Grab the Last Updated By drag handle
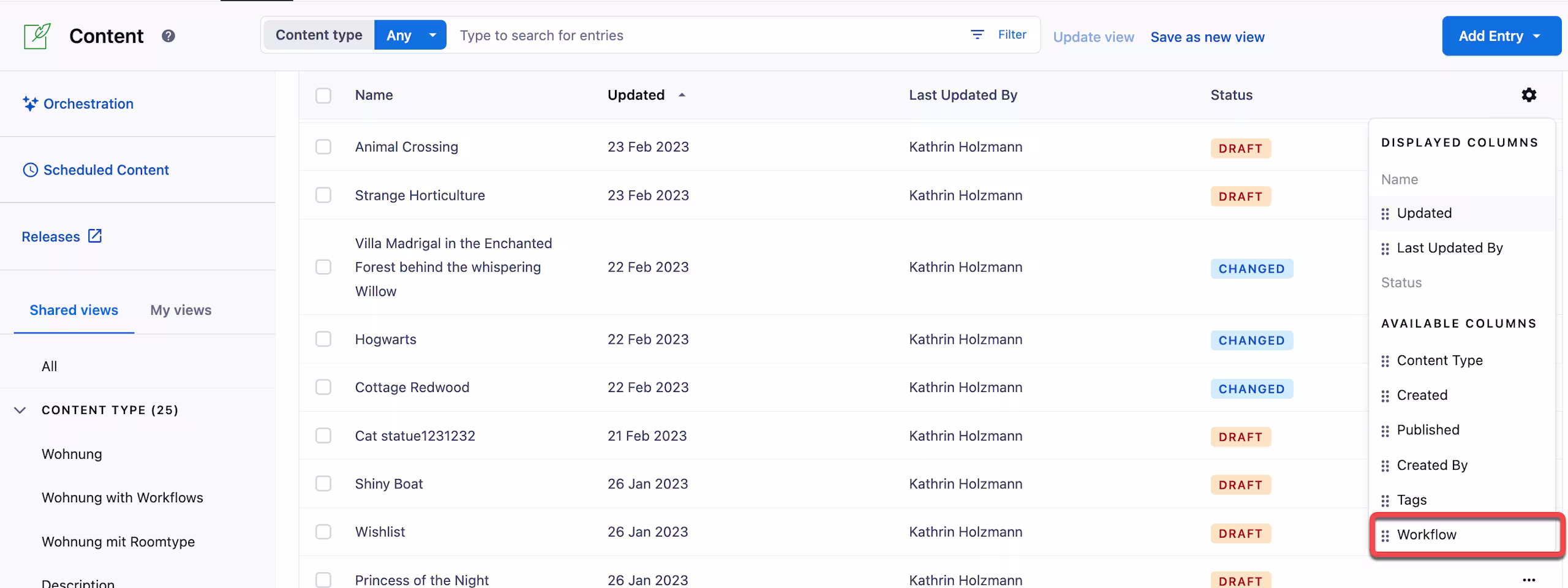This screenshot has width=1568, height=588. 1385,249
